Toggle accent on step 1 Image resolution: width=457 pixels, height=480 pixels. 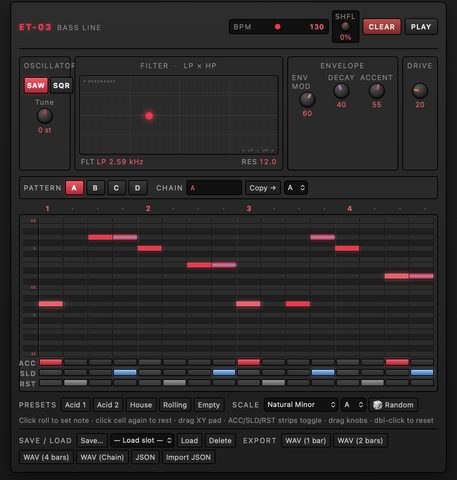click(51, 362)
